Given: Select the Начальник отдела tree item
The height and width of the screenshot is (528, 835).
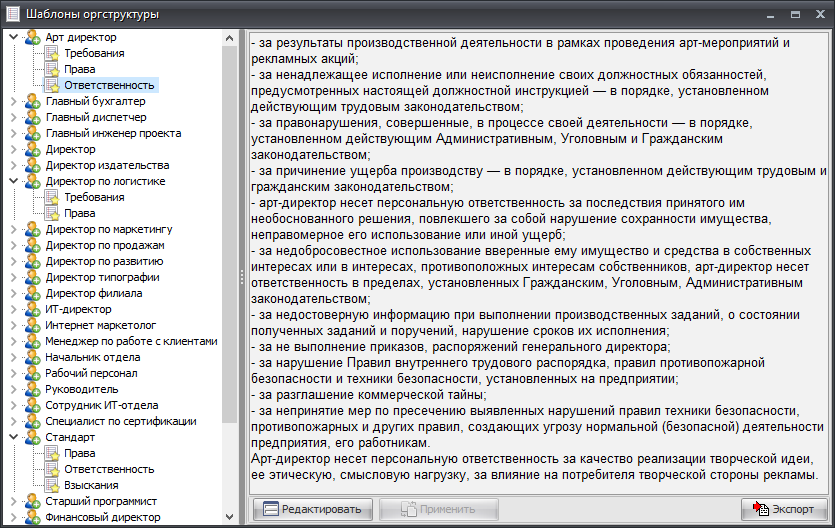Looking at the screenshot, I should [92, 357].
